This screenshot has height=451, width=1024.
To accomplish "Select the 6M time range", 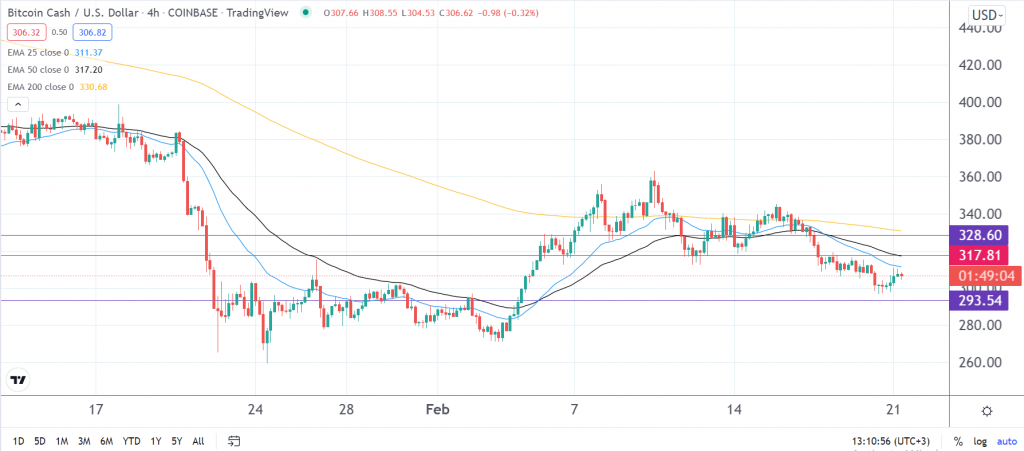I will click(x=106, y=441).
